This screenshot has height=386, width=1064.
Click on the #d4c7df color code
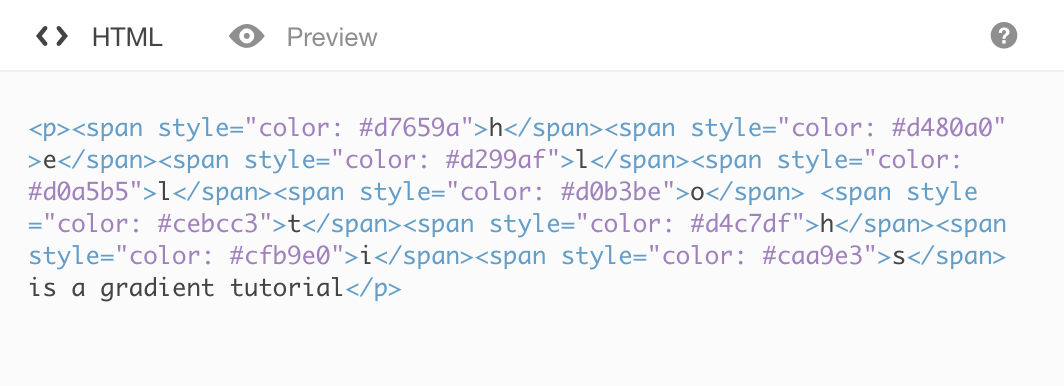(x=740, y=225)
